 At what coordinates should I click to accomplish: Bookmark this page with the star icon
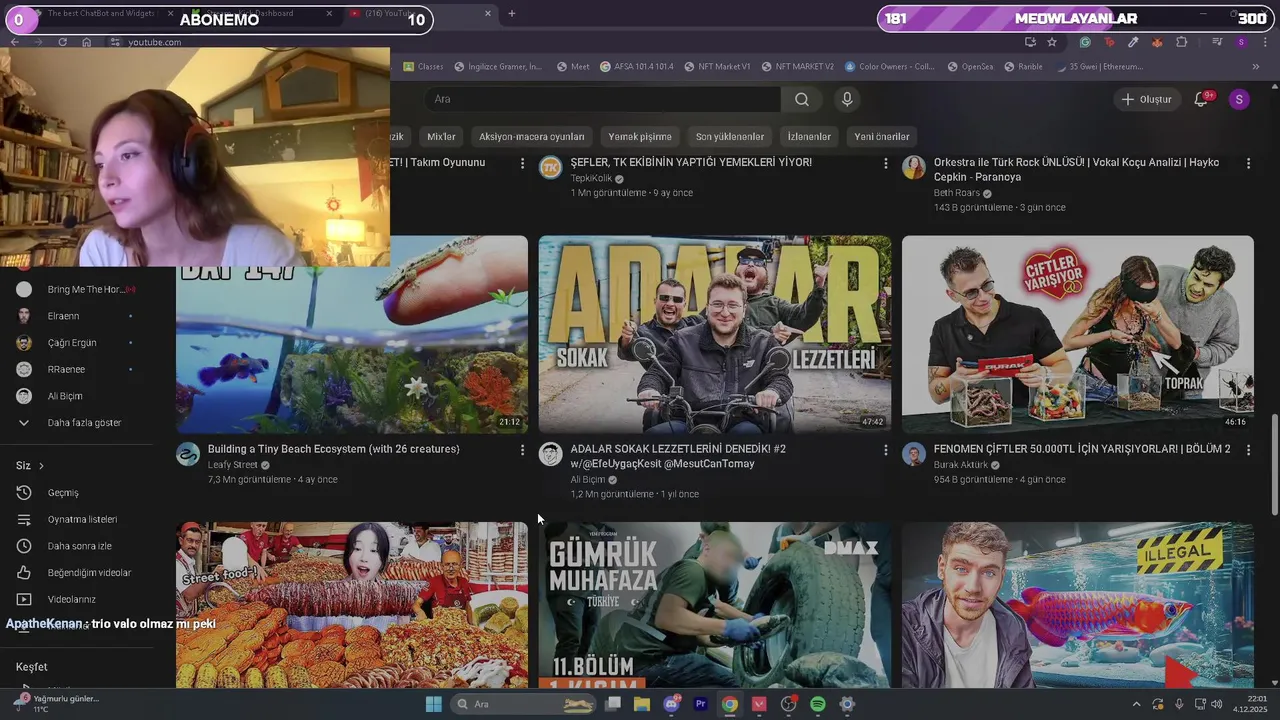pyautogui.click(x=1052, y=42)
